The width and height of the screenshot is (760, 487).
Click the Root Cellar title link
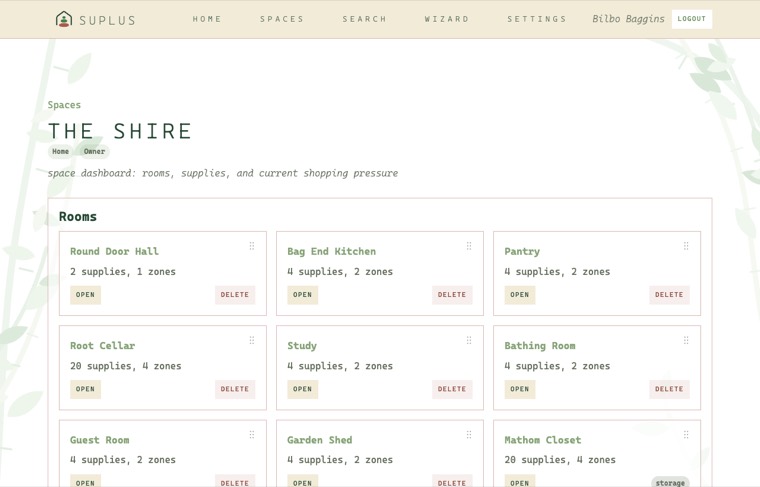pos(103,346)
